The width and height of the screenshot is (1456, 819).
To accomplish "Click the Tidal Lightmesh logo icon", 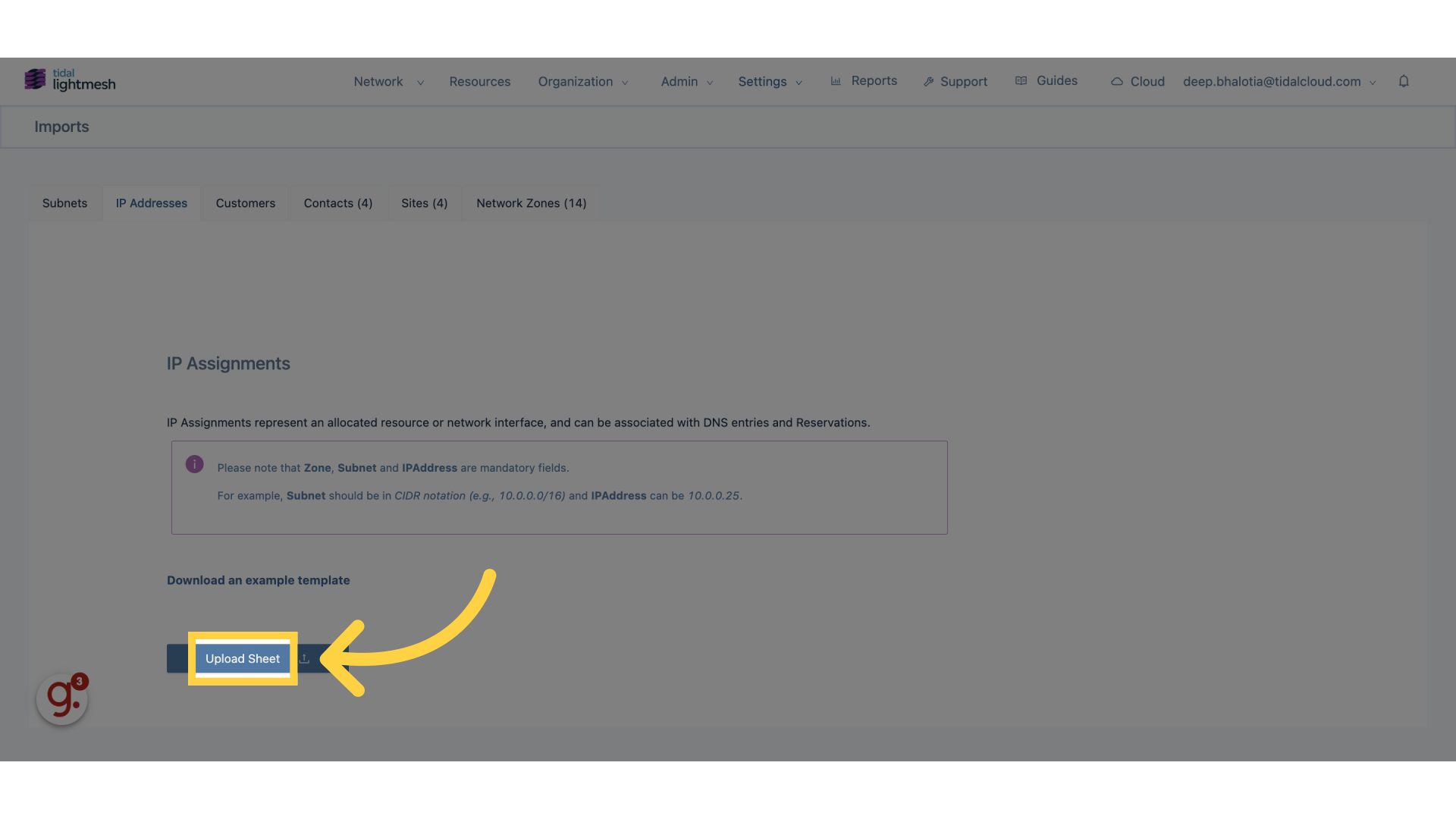I will pyautogui.click(x=34, y=80).
